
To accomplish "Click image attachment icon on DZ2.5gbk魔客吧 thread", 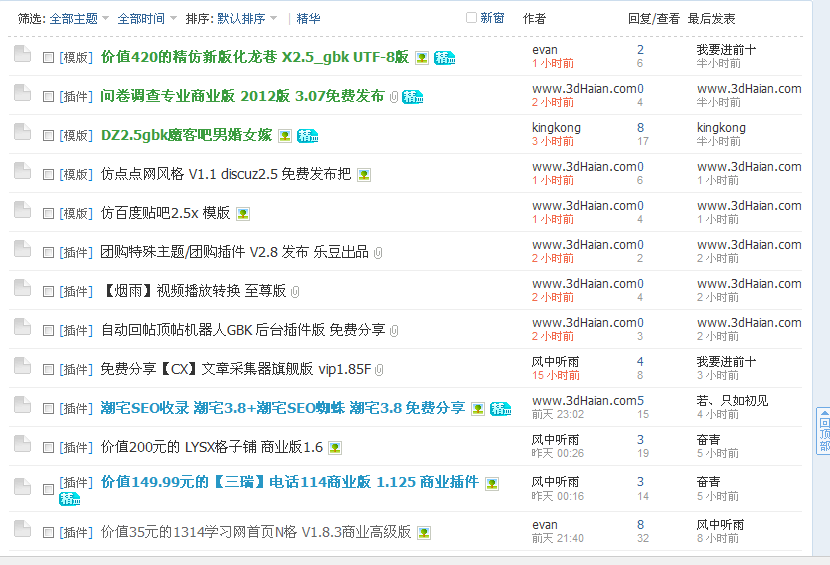I will coord(285,136).
